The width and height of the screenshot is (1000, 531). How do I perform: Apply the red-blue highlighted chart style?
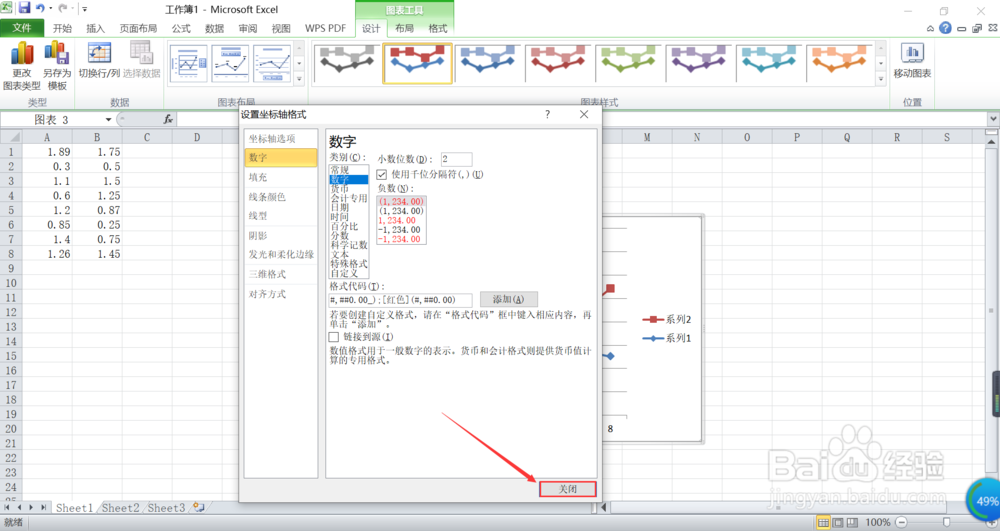[x=418, y=63]
